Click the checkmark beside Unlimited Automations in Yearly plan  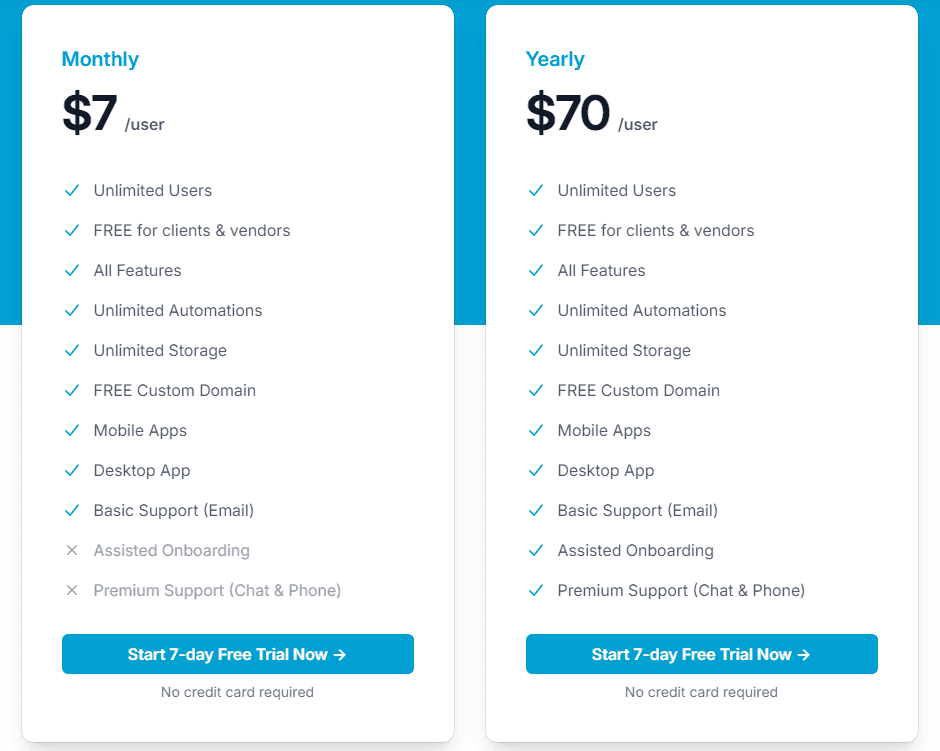(x=536, y=310)
